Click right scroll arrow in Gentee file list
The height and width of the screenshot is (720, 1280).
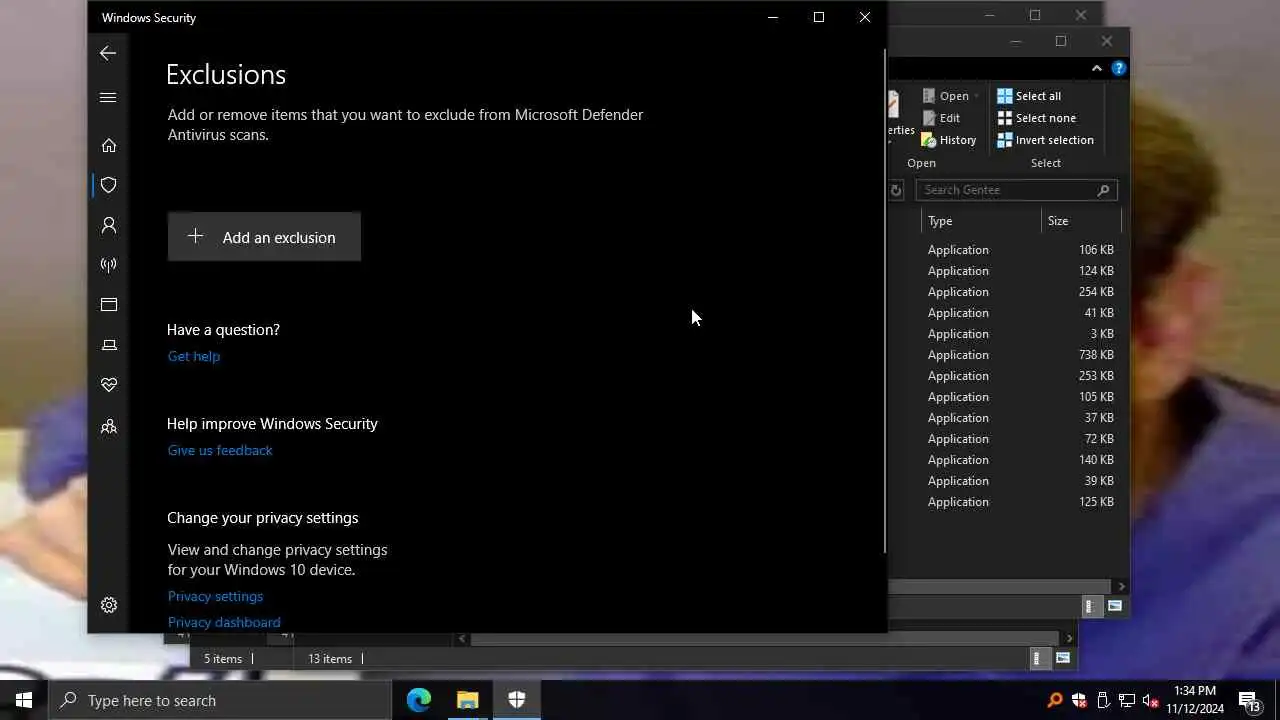tap(1121, 587)
